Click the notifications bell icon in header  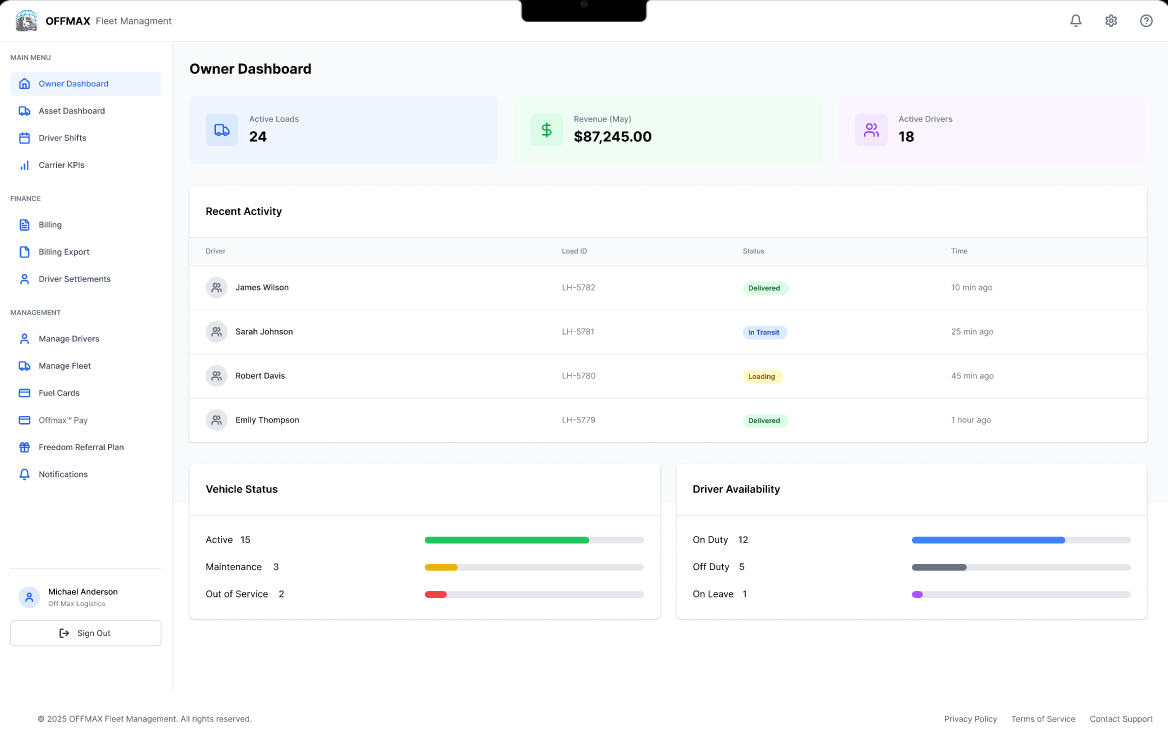point(1076,21)
